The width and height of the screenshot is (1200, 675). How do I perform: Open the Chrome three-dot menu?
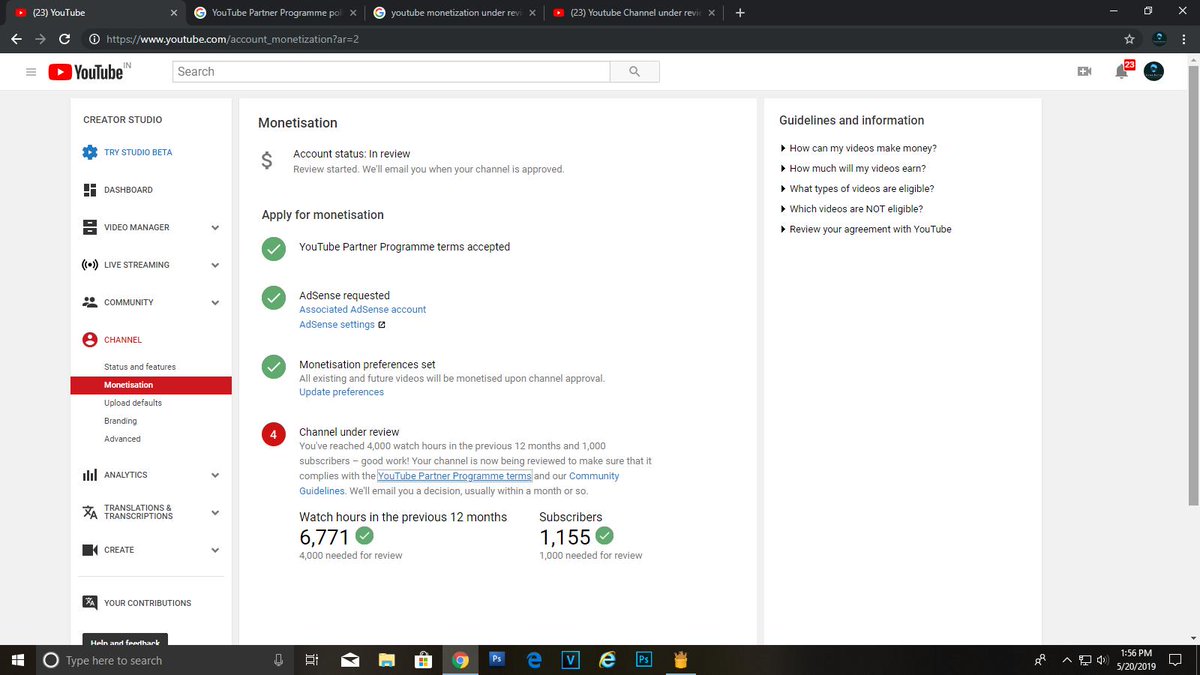1184,39
